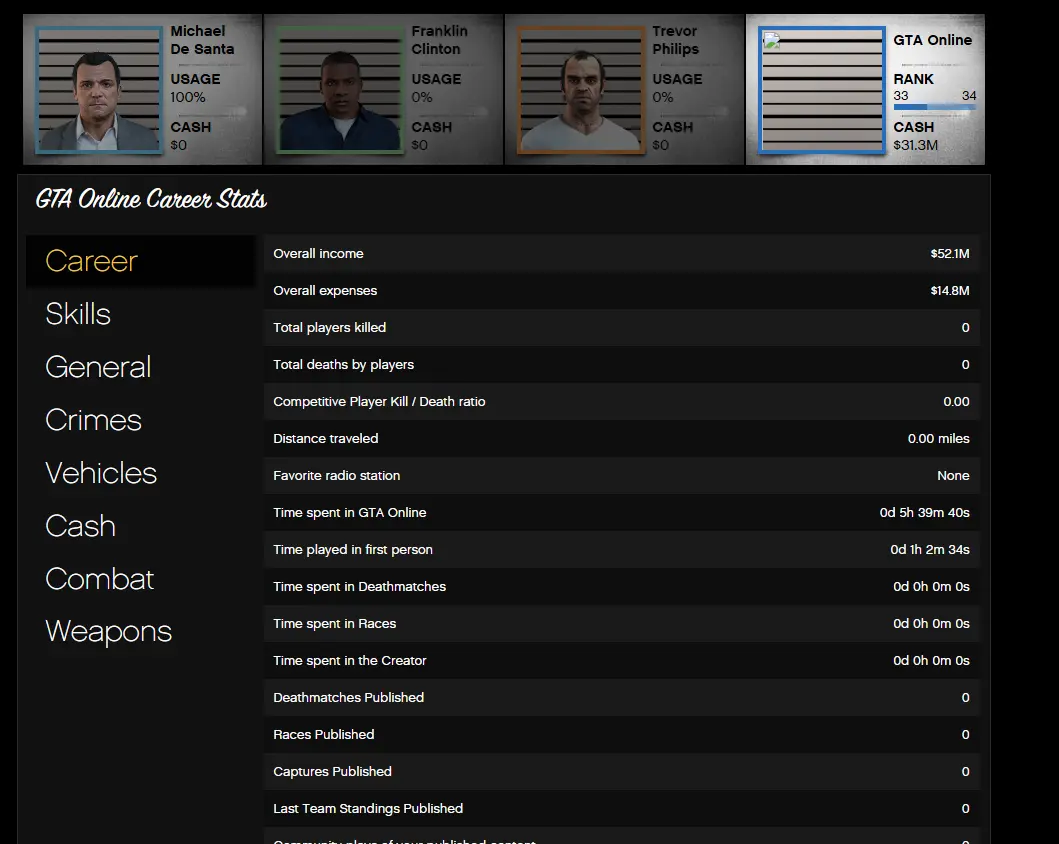This screenshot has width=1059, height=844.
Task: Select Time spent in GTA Online row
Action: tap(620, 513)
